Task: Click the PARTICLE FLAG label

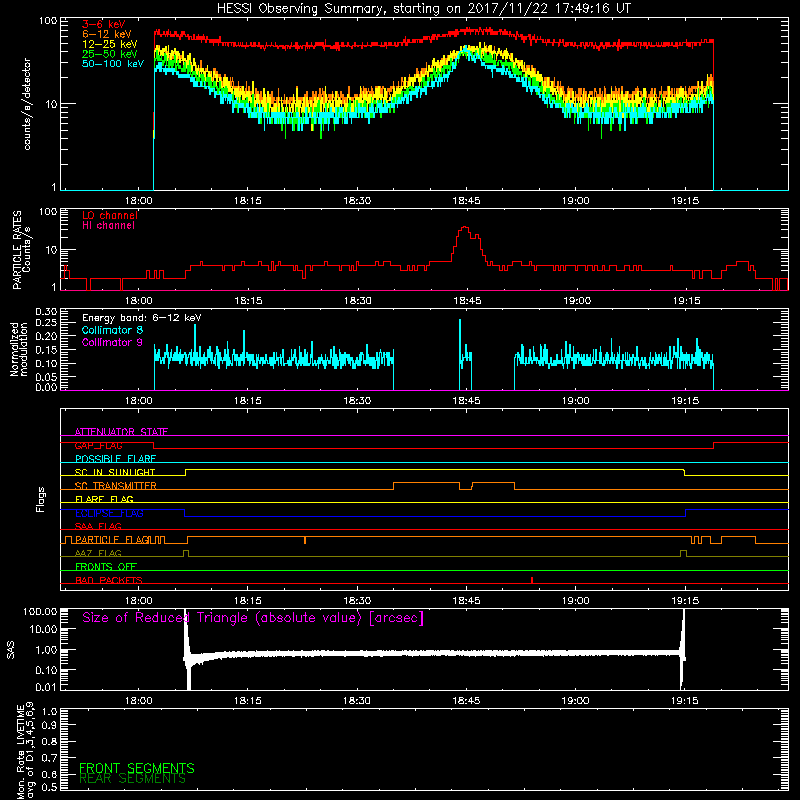Action: point(112,540)
